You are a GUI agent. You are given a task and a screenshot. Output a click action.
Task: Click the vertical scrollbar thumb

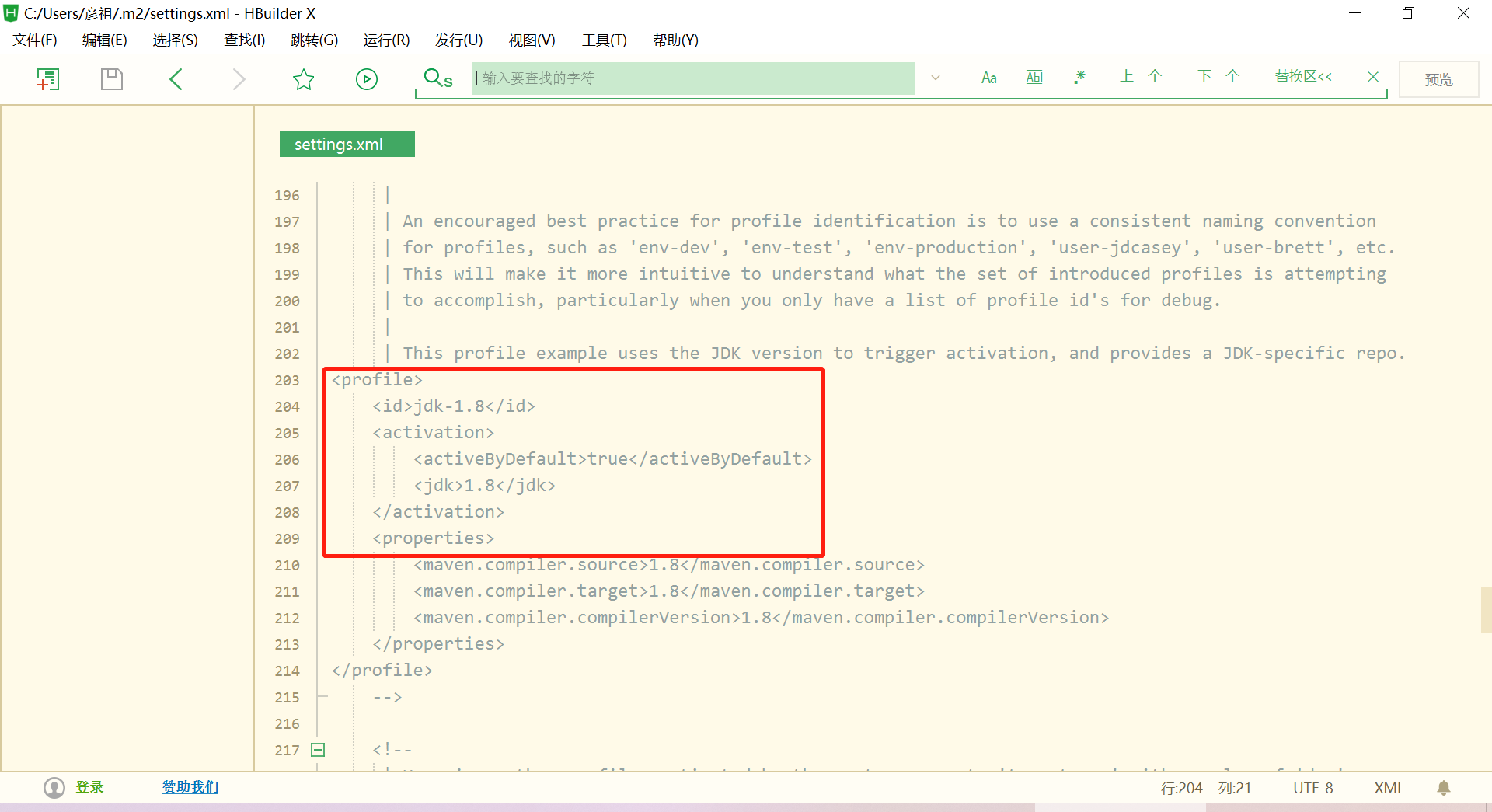[x=1486, y=610]
